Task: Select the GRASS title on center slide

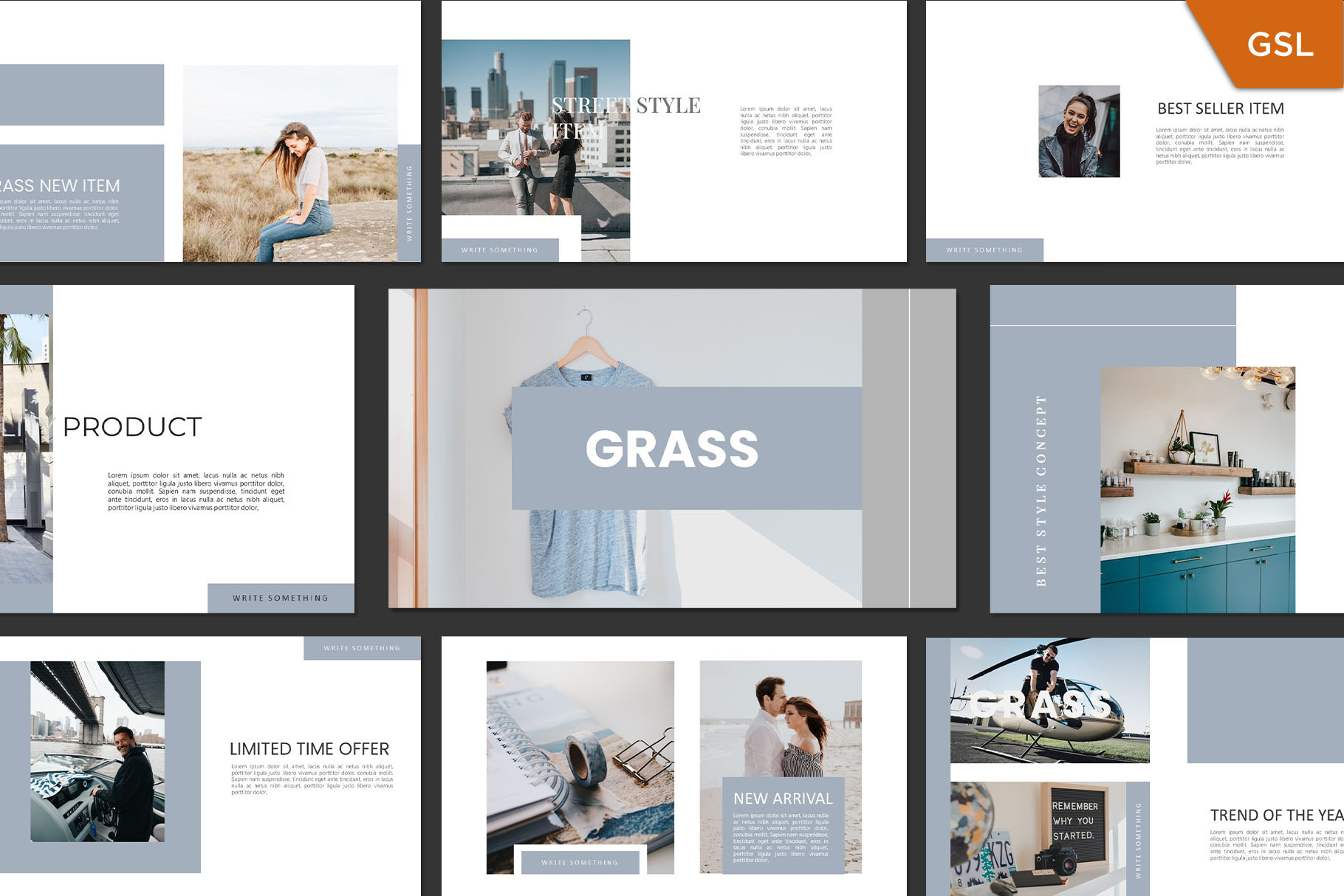Action: click(671, 449)
